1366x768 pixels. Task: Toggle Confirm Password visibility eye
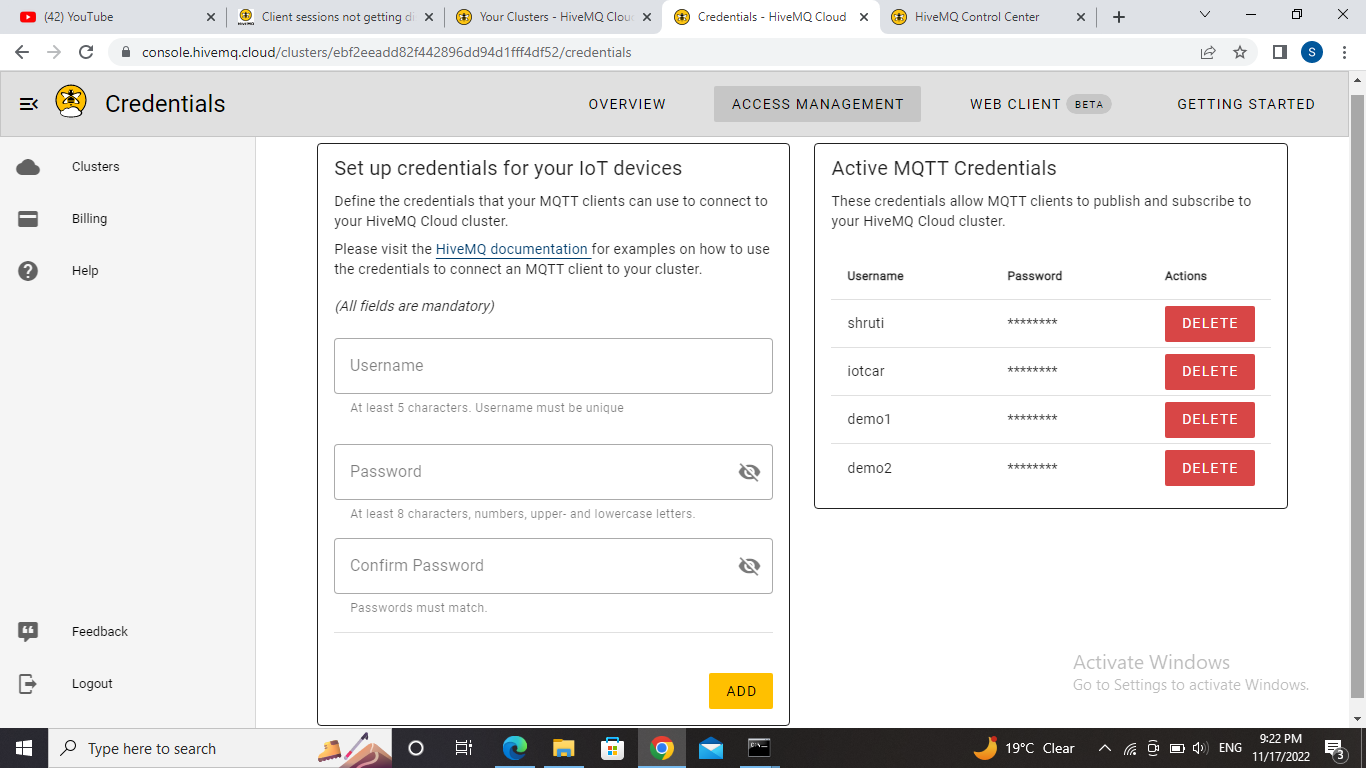749,566
